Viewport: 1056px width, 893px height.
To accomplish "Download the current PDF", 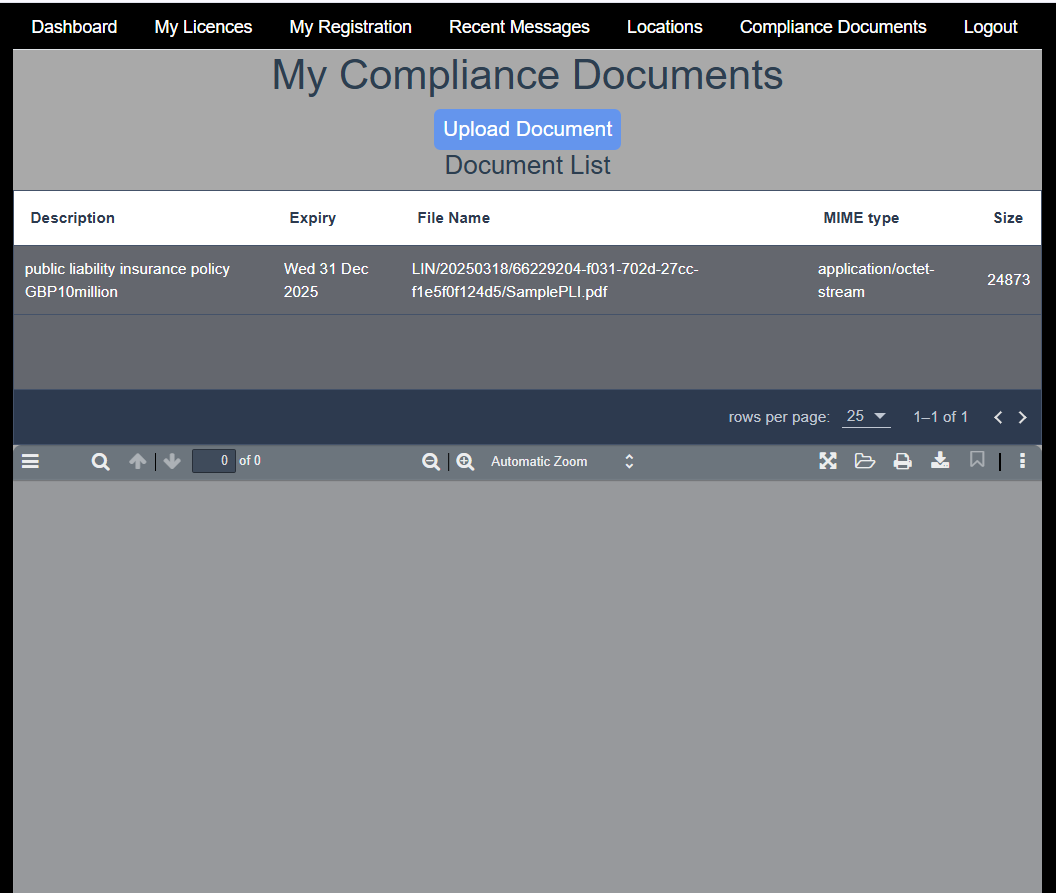I will pyautogui.click(x=940, y=461).
